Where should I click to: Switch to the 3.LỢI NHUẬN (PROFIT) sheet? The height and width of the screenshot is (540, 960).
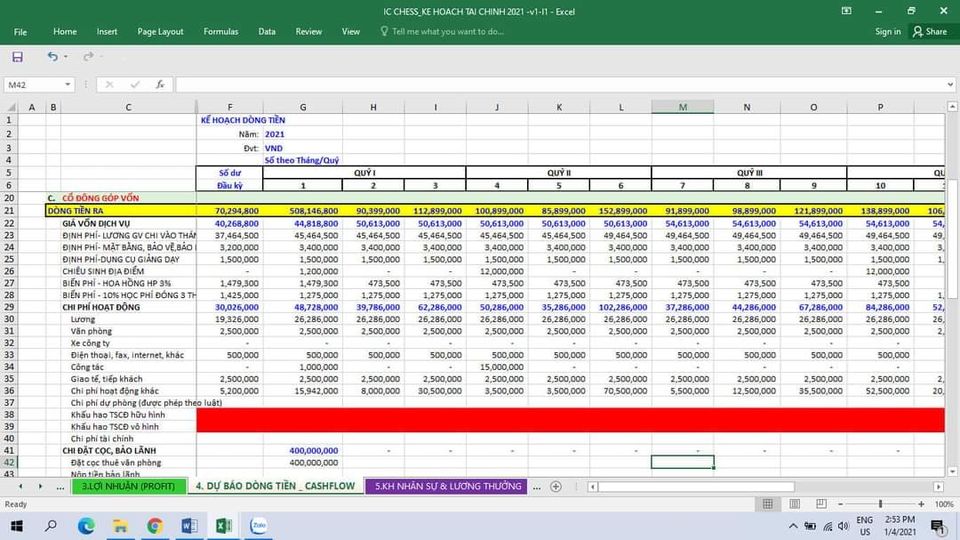[127, 487]
